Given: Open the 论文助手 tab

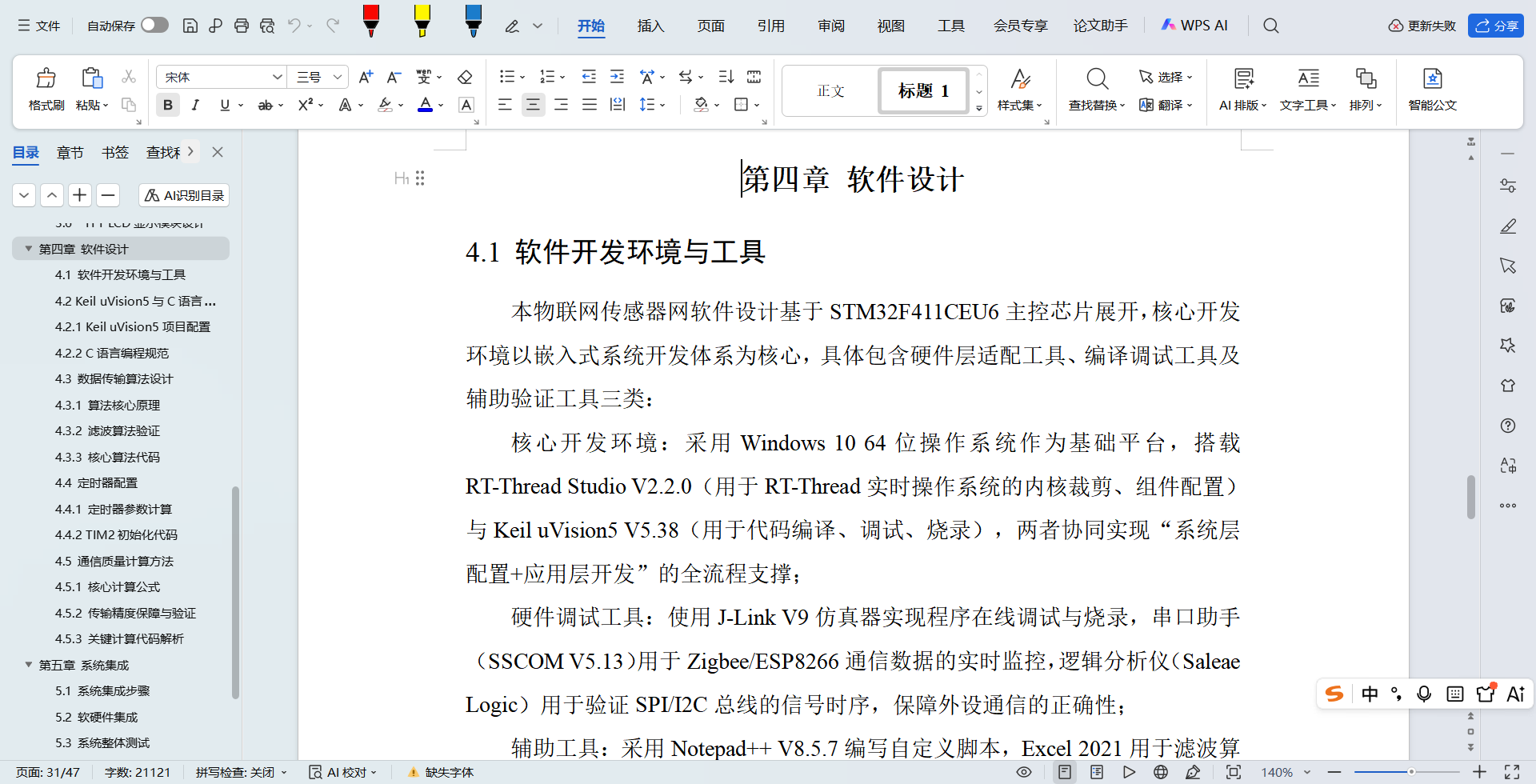Looking at the screenshot, I should point(1100,26).
